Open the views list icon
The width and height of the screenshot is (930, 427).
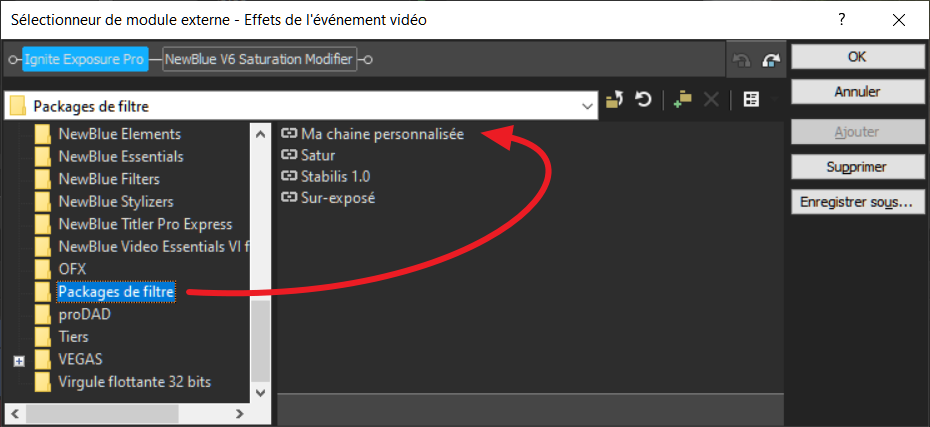pos(751,100)
